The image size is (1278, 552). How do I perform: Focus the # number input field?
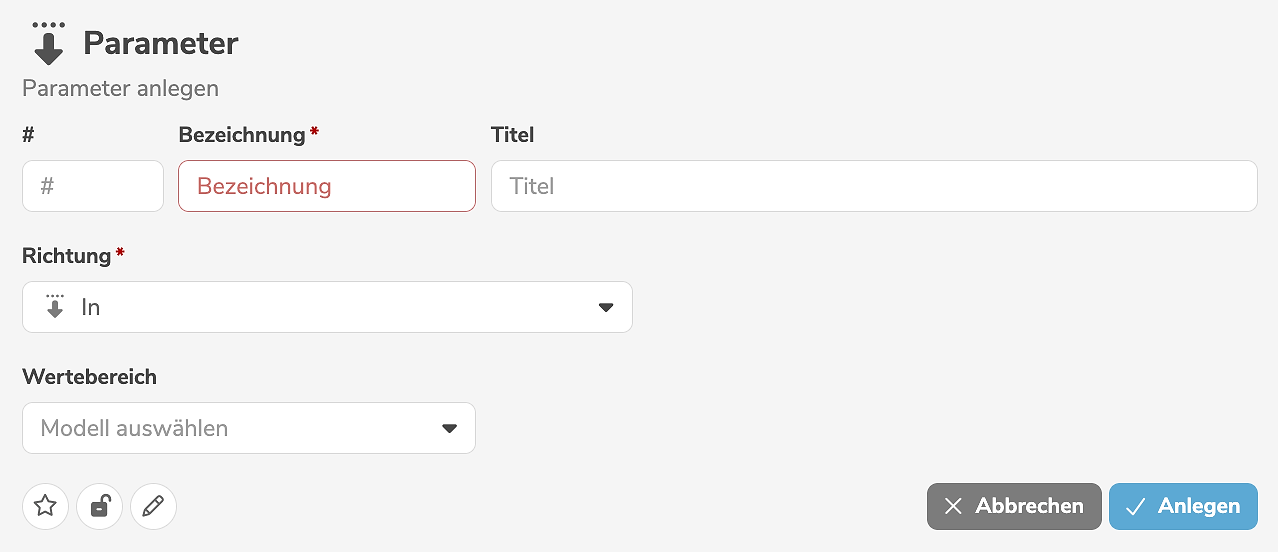92,186
